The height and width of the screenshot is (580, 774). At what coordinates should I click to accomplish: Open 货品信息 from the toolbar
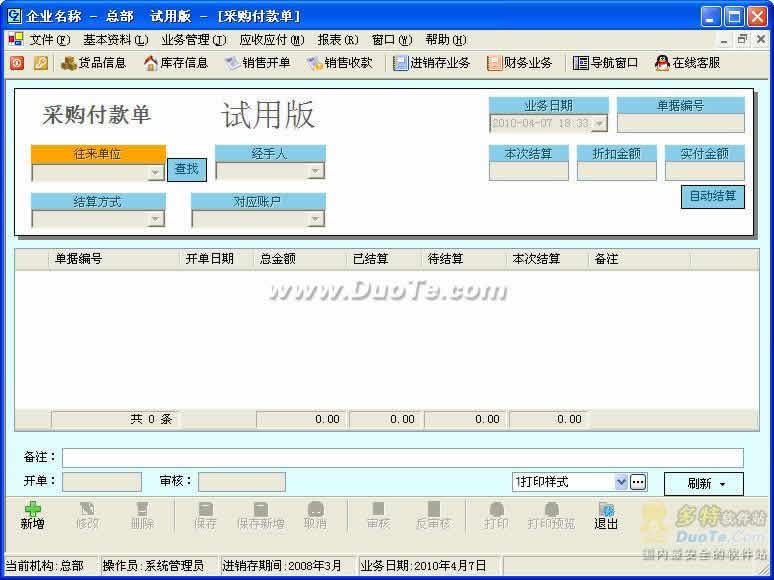point(93,63)
